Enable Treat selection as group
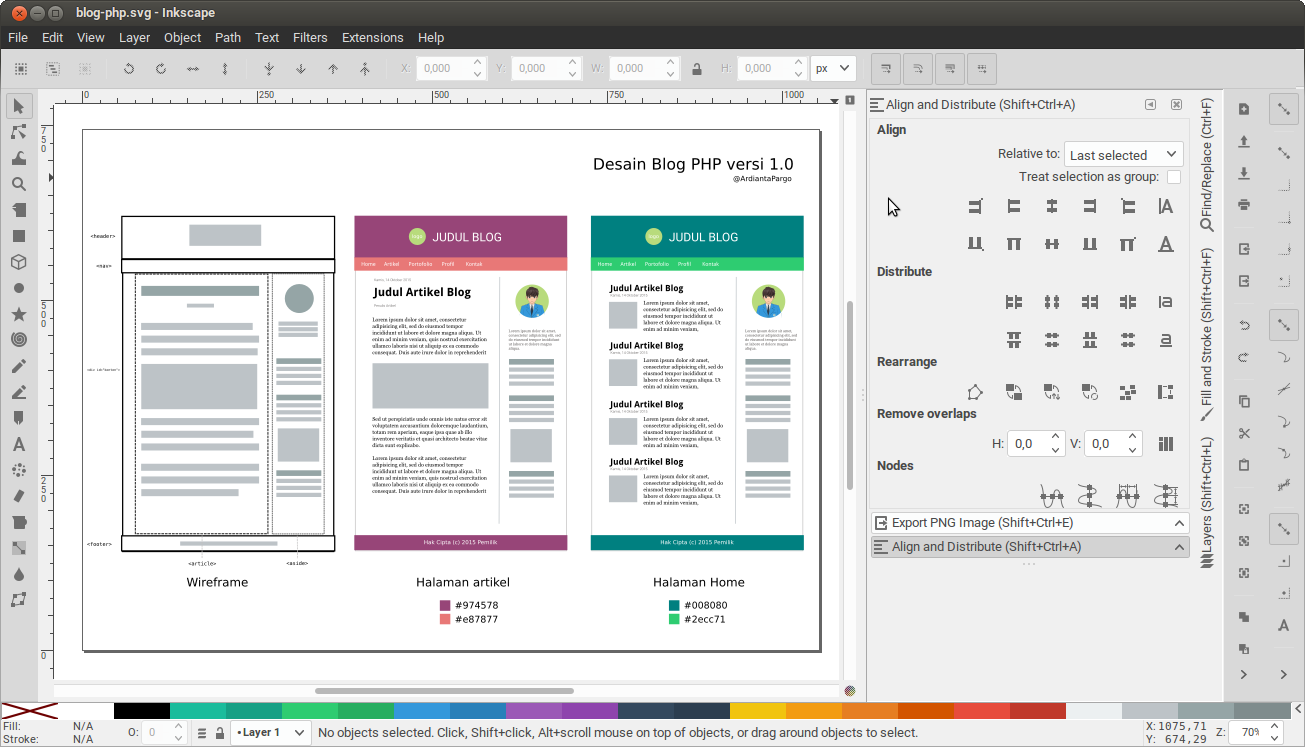 point(1173,176)
